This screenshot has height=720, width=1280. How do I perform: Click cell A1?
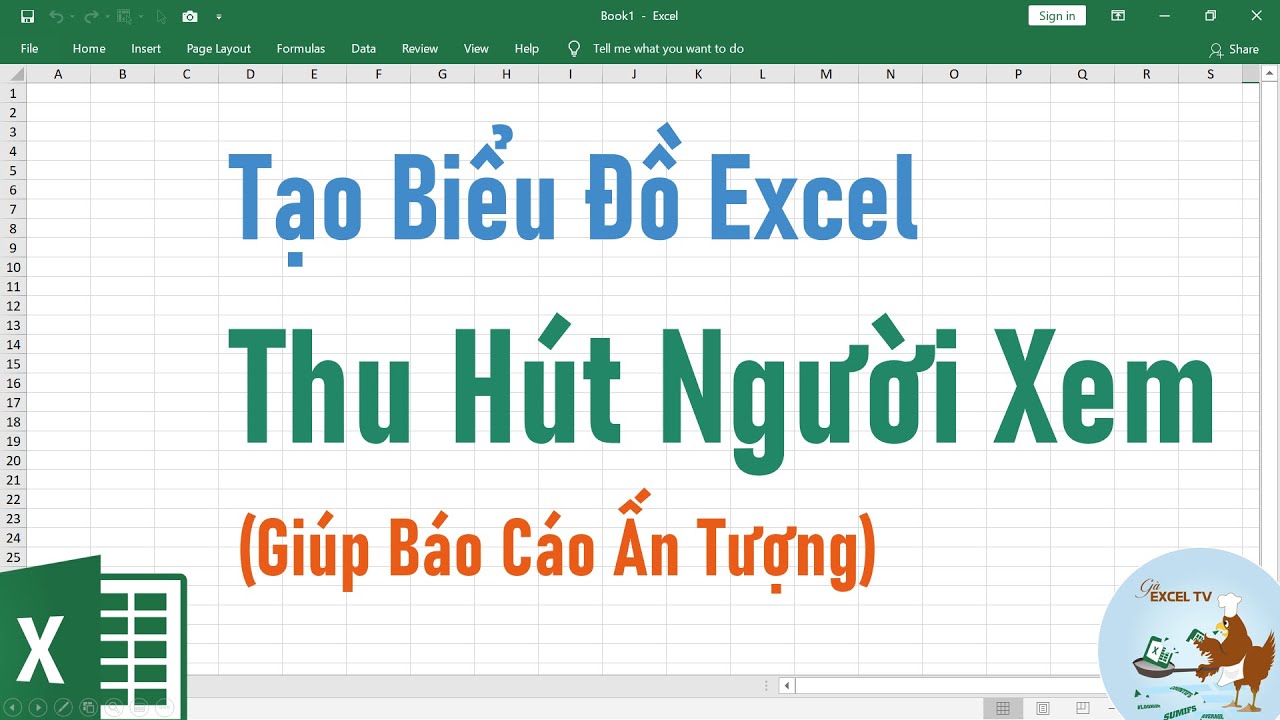click(58, 93)
